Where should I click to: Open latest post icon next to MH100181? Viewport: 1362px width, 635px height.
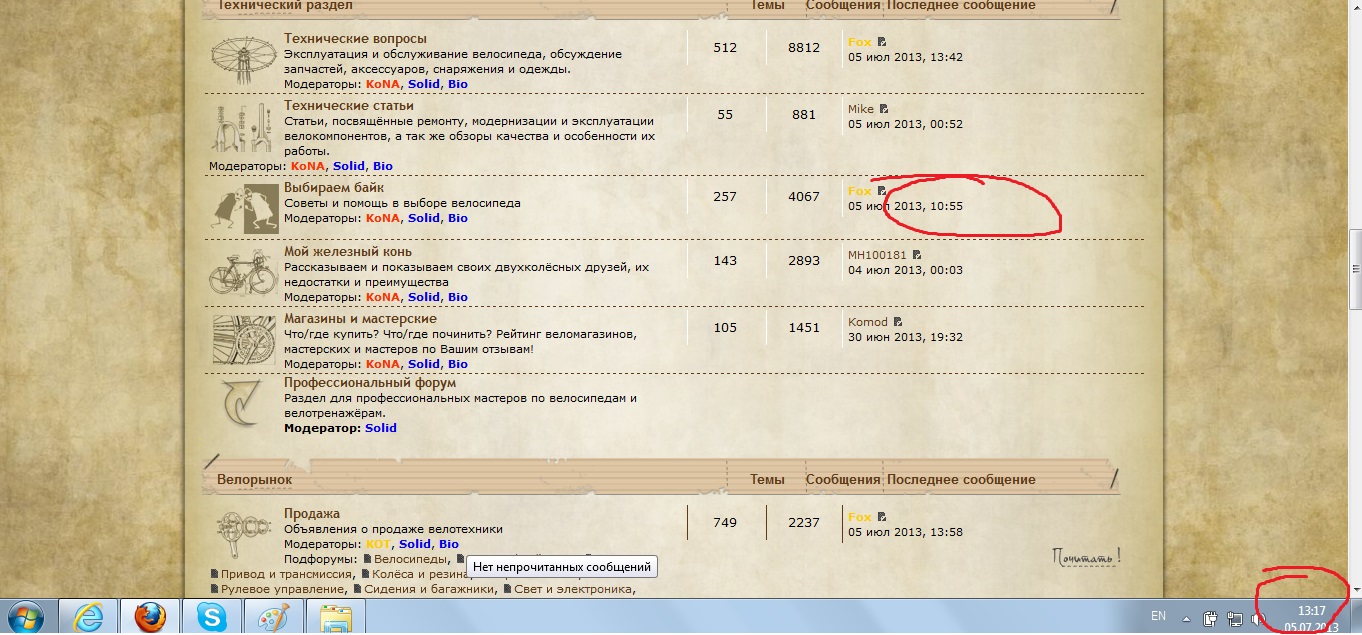pos(917,255)
